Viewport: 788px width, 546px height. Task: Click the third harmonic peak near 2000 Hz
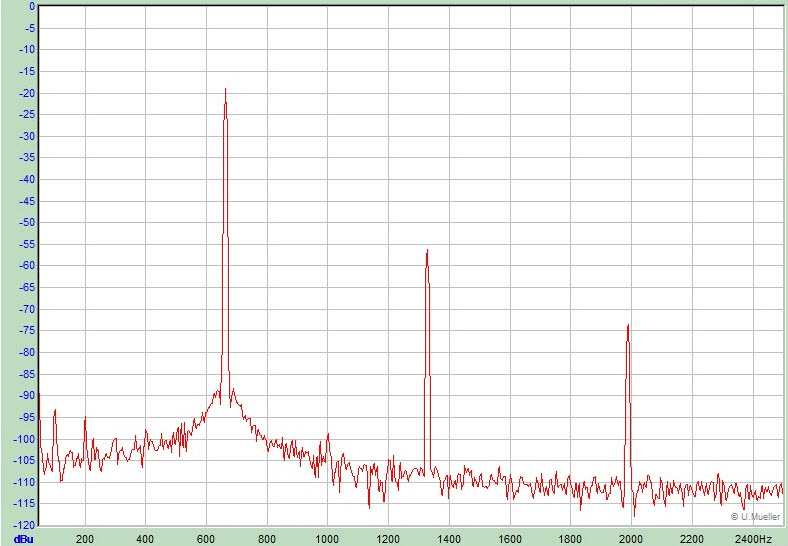tap(628, 327)
